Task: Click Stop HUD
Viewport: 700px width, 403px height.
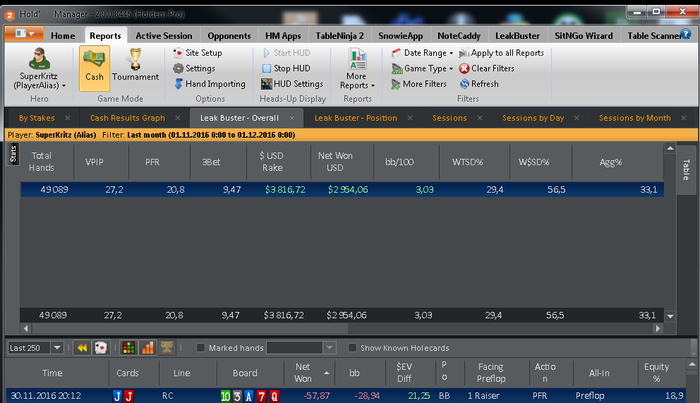Action: (286, 68)
